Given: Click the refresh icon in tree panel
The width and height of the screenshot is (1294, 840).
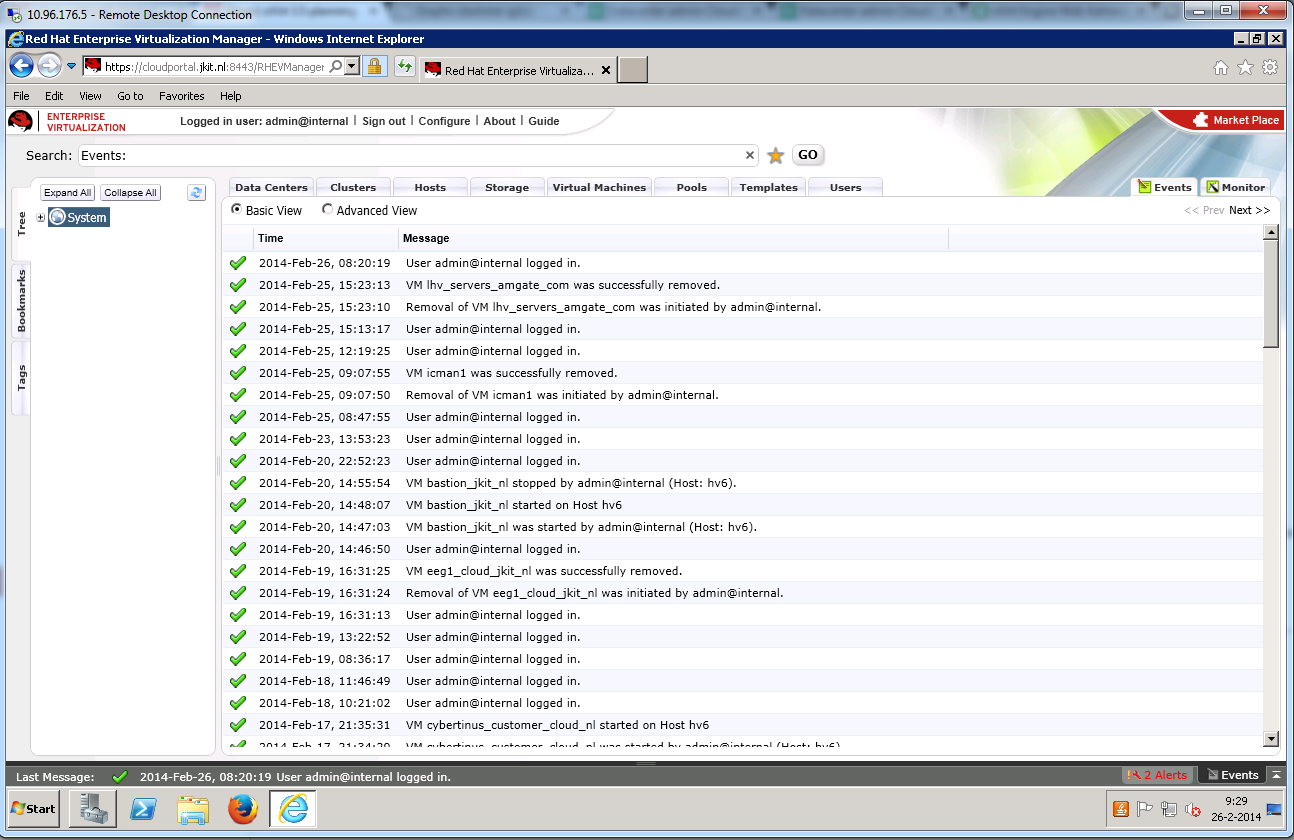Looking at the screenshot, I should (x=196, y=193).
